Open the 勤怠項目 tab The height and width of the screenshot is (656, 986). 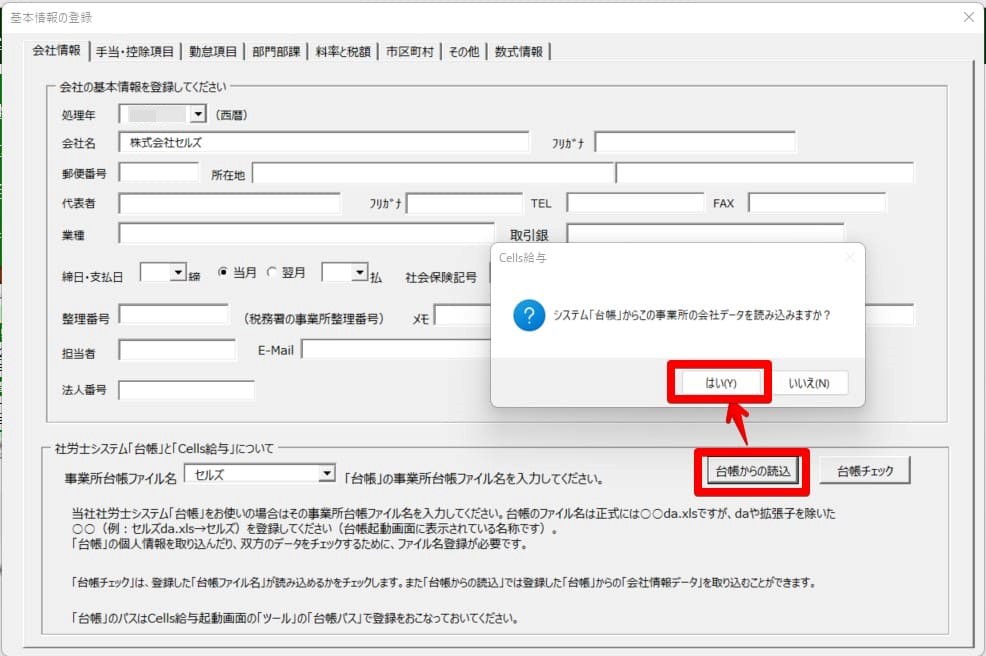coord(213,52)
